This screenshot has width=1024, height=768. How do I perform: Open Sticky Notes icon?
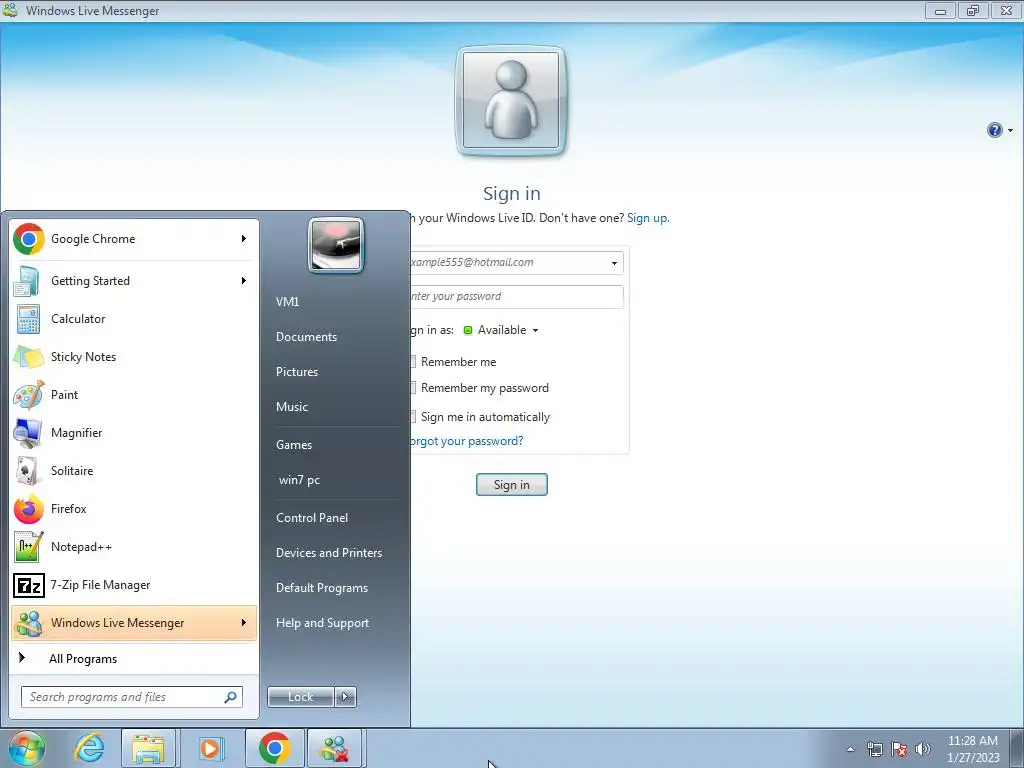[x=28, y=357]
